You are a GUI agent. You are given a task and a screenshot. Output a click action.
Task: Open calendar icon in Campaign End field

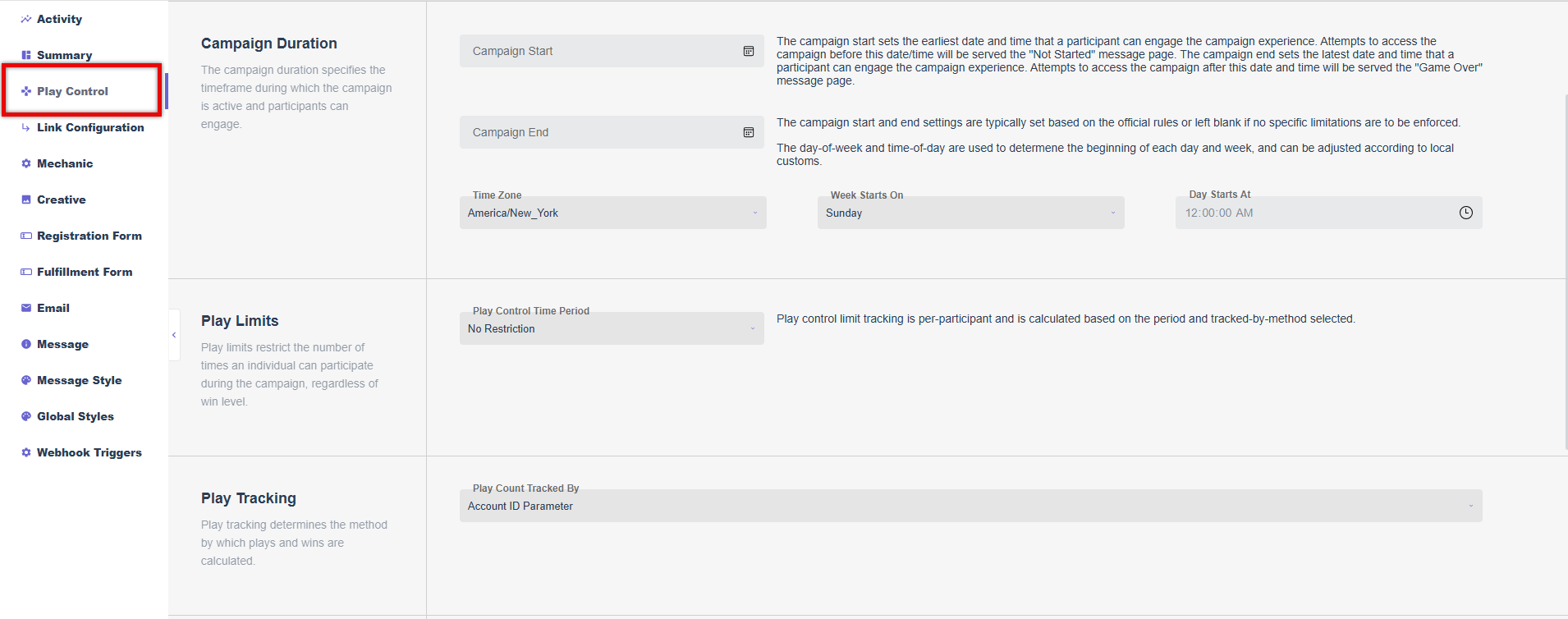tap(749, 132)
